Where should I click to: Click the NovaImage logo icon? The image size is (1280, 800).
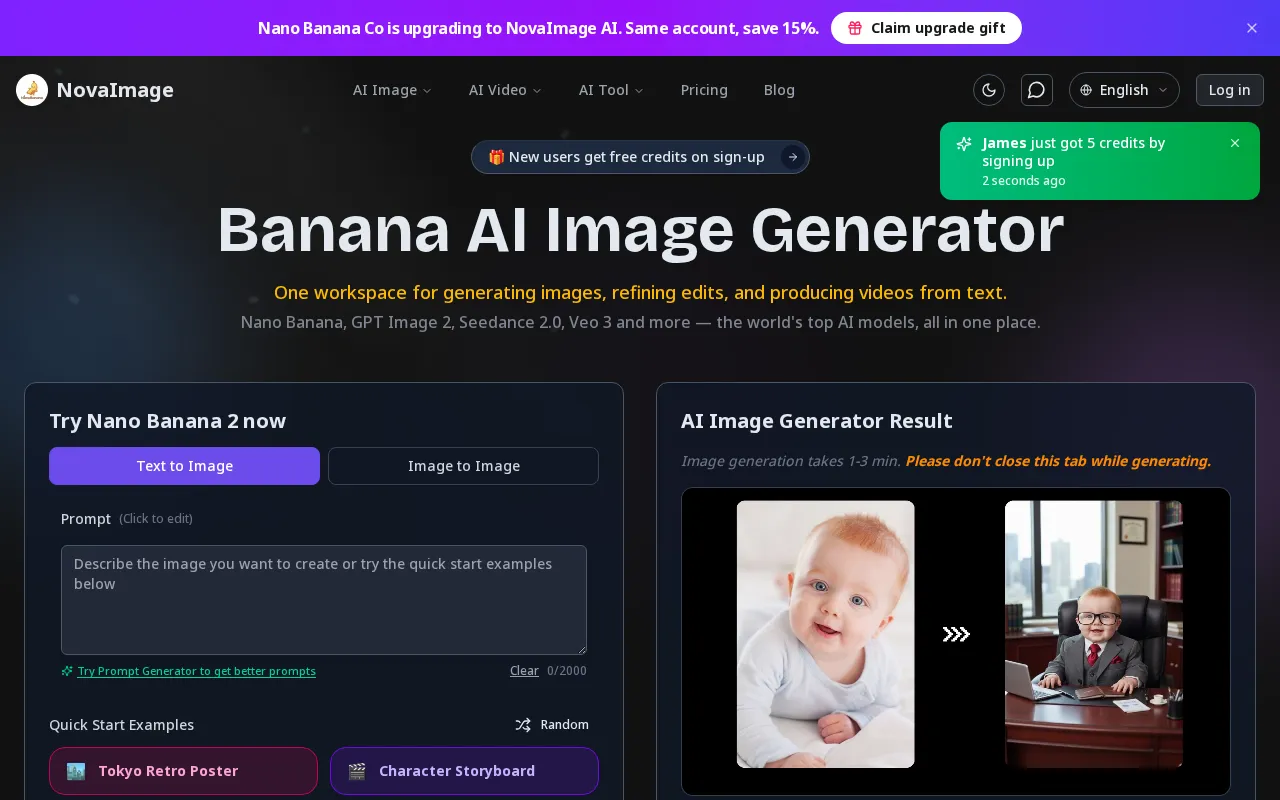32,90
